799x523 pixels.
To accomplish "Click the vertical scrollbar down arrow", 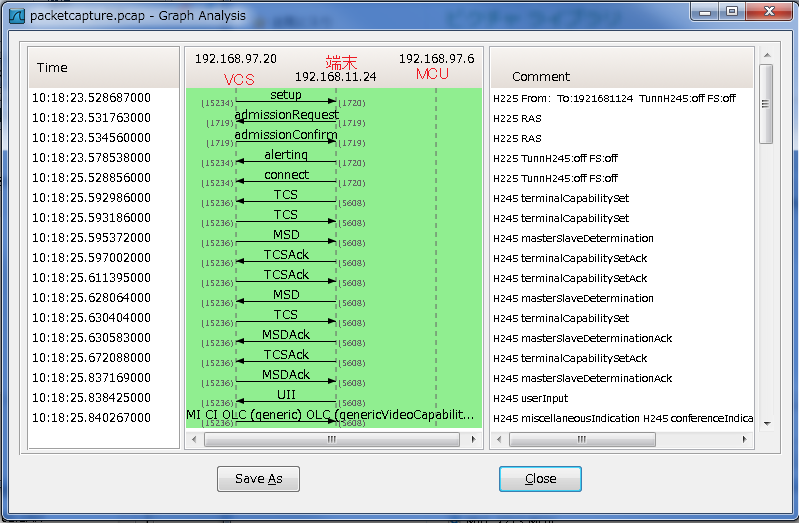I will click(x=767, y=424).
